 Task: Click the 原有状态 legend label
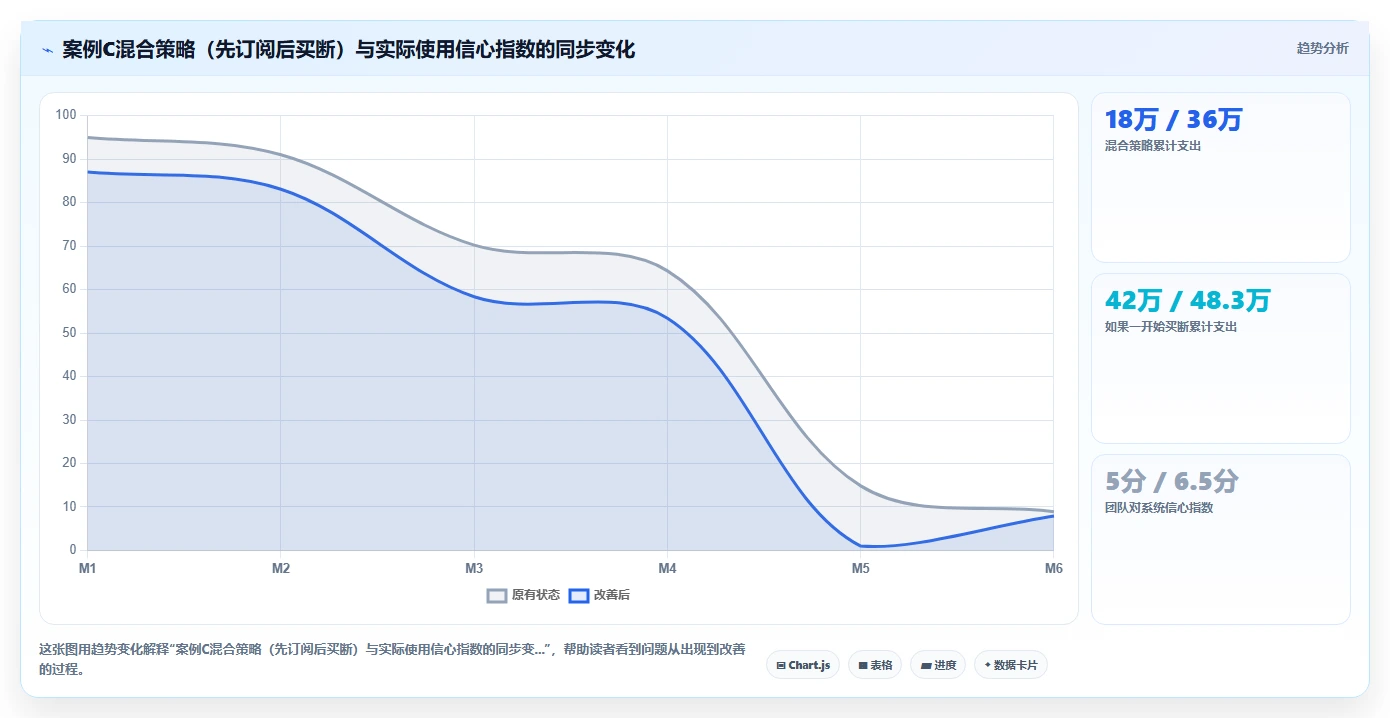536,595
